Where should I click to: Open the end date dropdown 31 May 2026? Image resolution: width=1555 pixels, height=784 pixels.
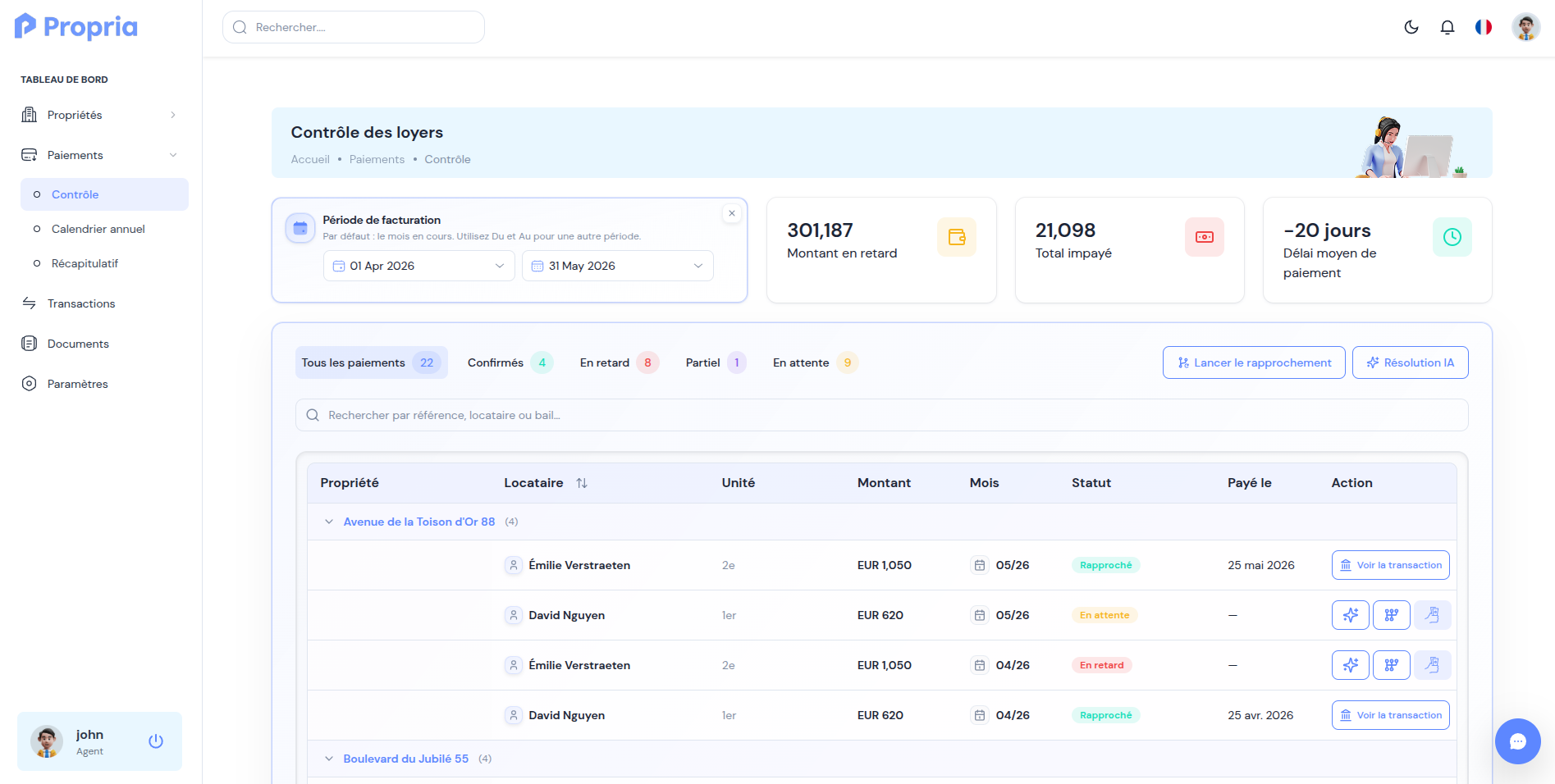click(618, 266)
